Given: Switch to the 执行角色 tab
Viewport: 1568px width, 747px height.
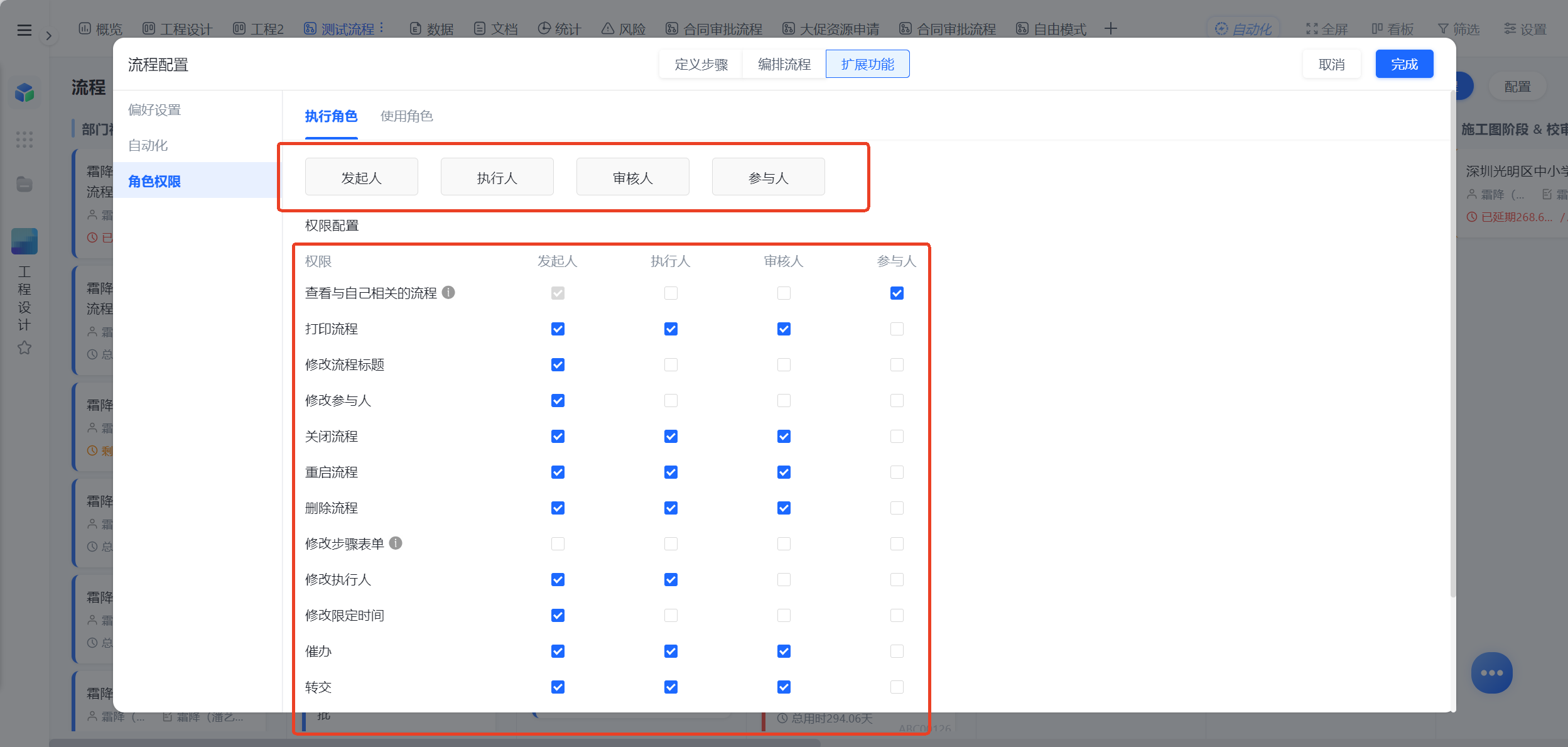Looking at the screenshot, I should (x=331, y=116).
